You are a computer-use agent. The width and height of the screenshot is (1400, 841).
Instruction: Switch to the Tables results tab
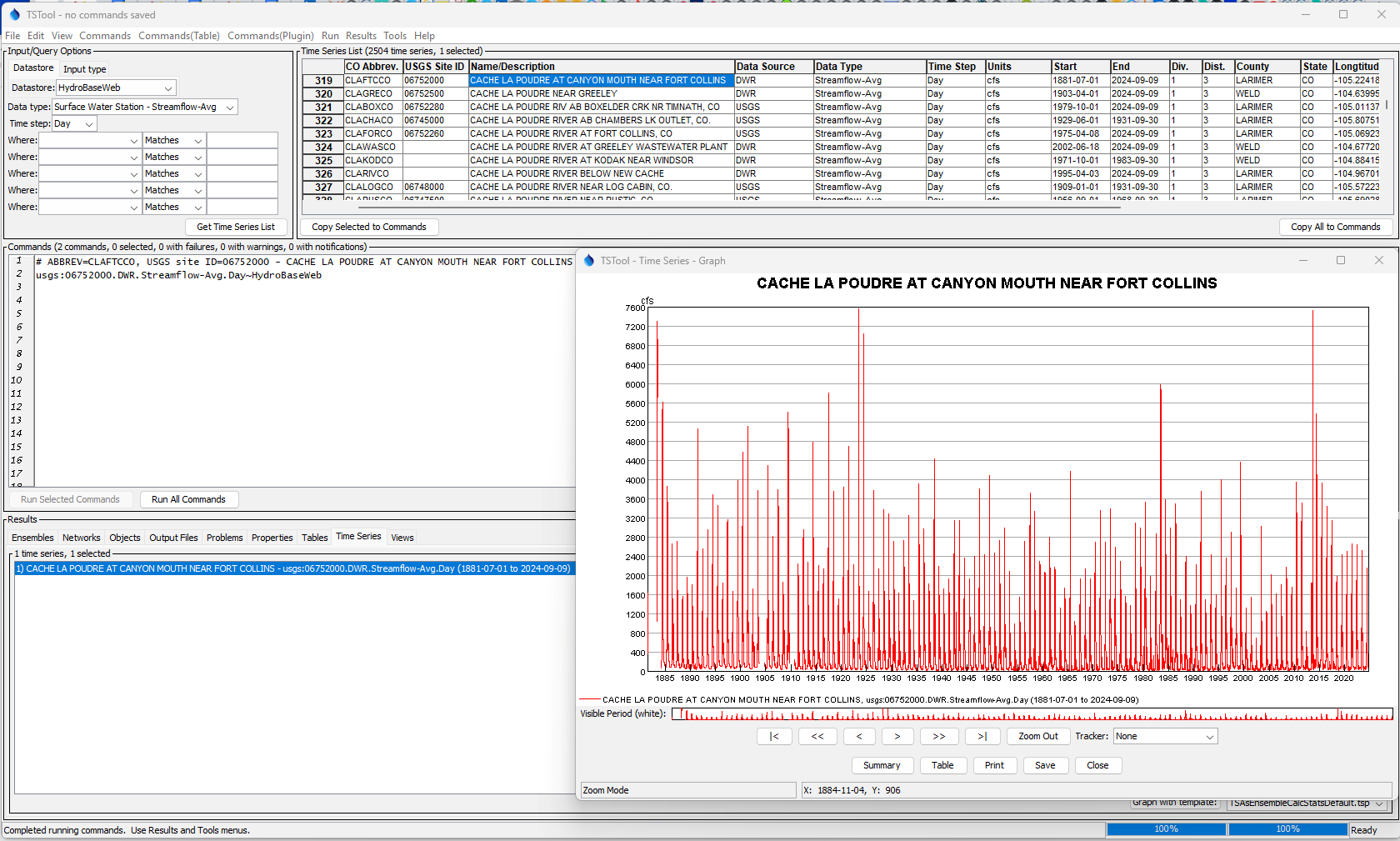(x=314, y=538)
